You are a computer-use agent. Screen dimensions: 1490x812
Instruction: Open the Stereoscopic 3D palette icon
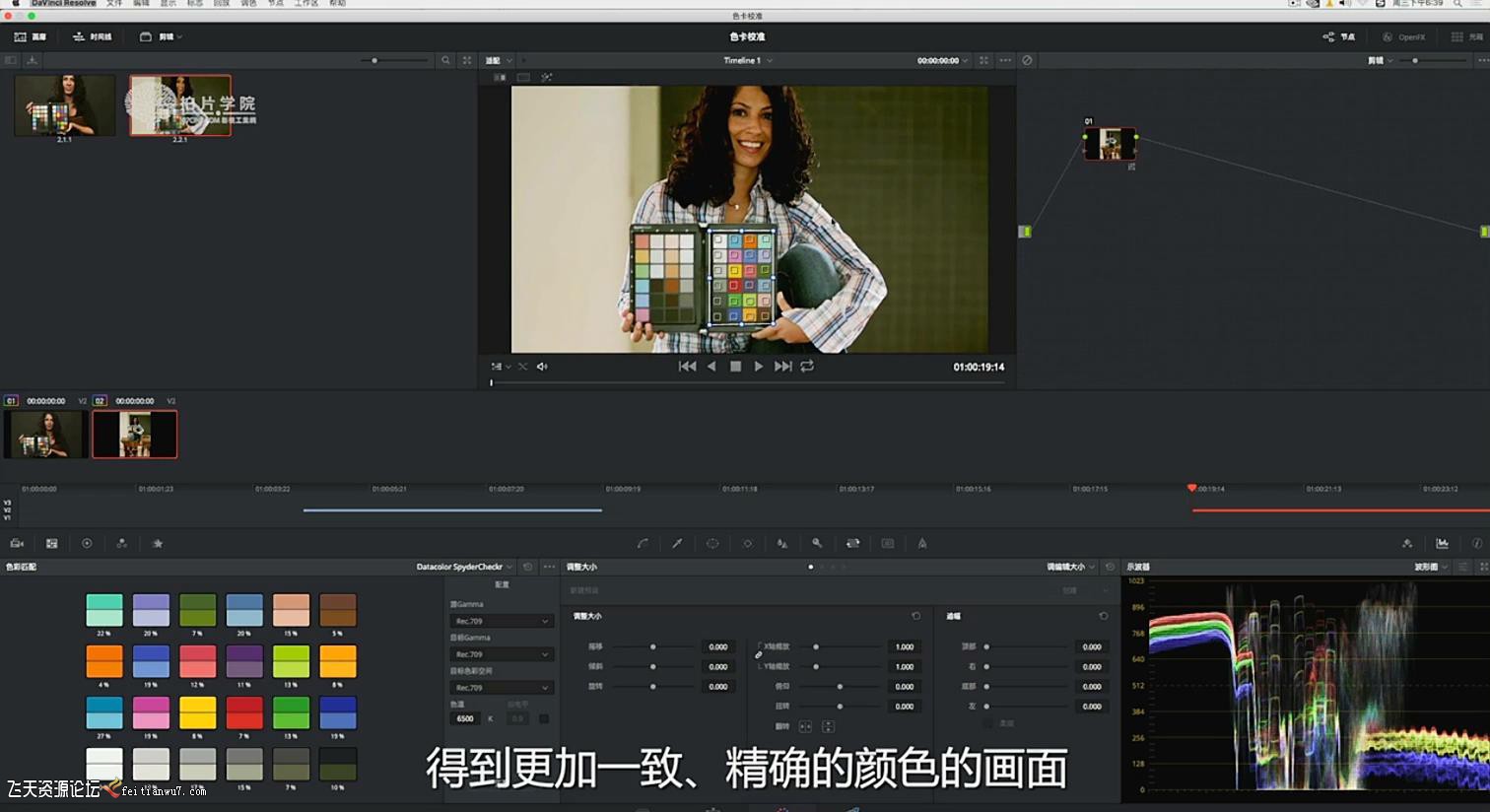[888, 543]
